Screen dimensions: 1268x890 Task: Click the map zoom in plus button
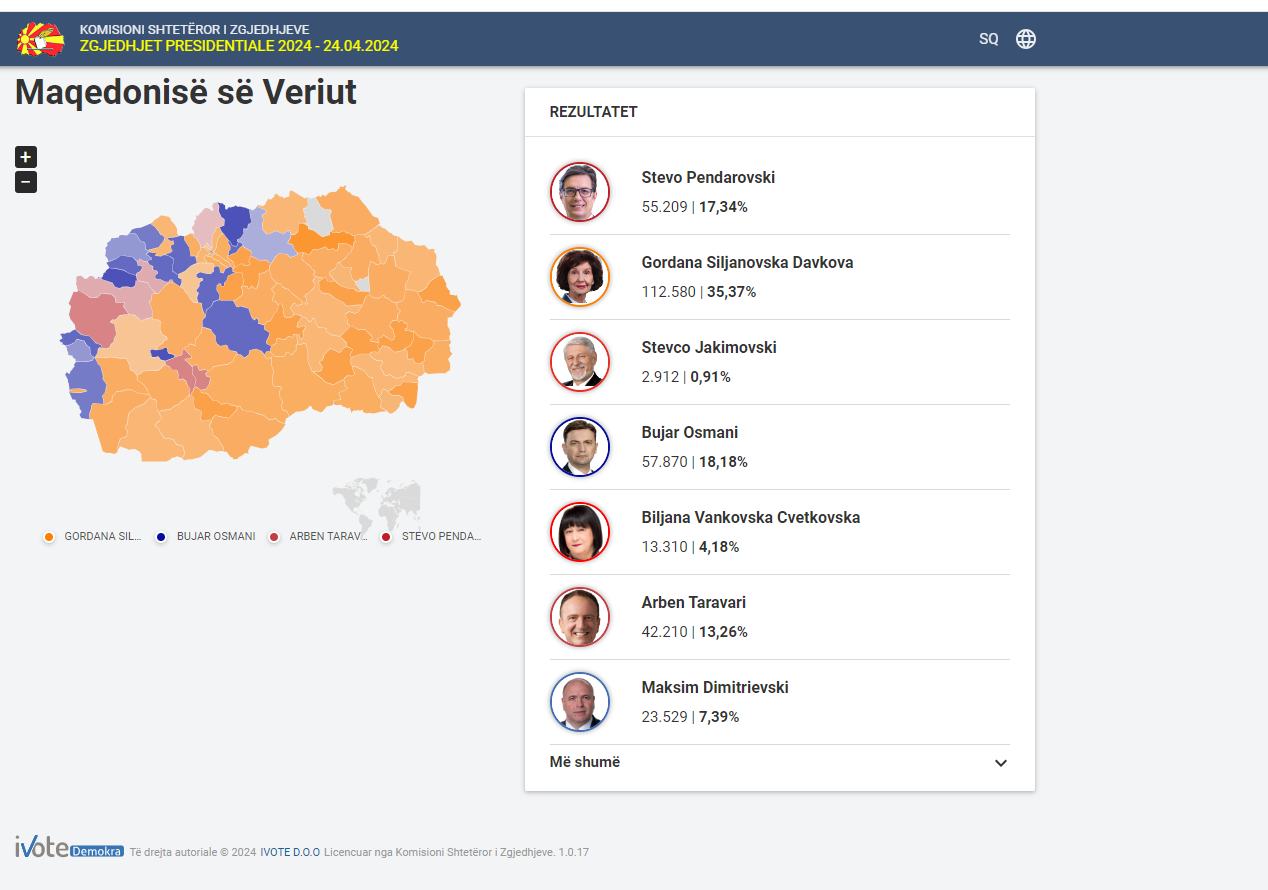coord(26,157)
